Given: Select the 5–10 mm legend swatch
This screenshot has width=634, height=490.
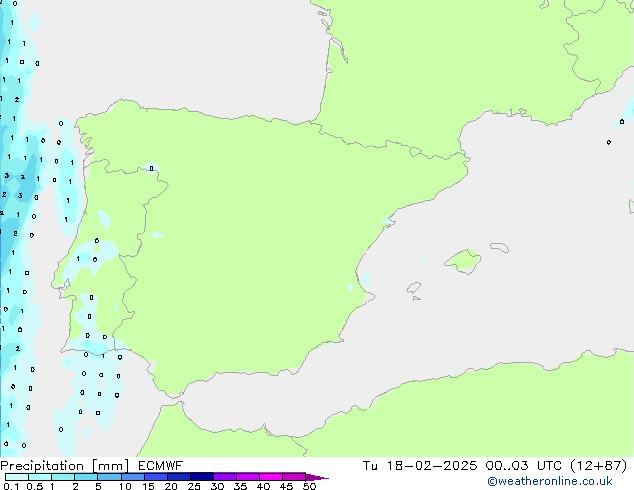Looking at the screenshot, I should 109,477.
